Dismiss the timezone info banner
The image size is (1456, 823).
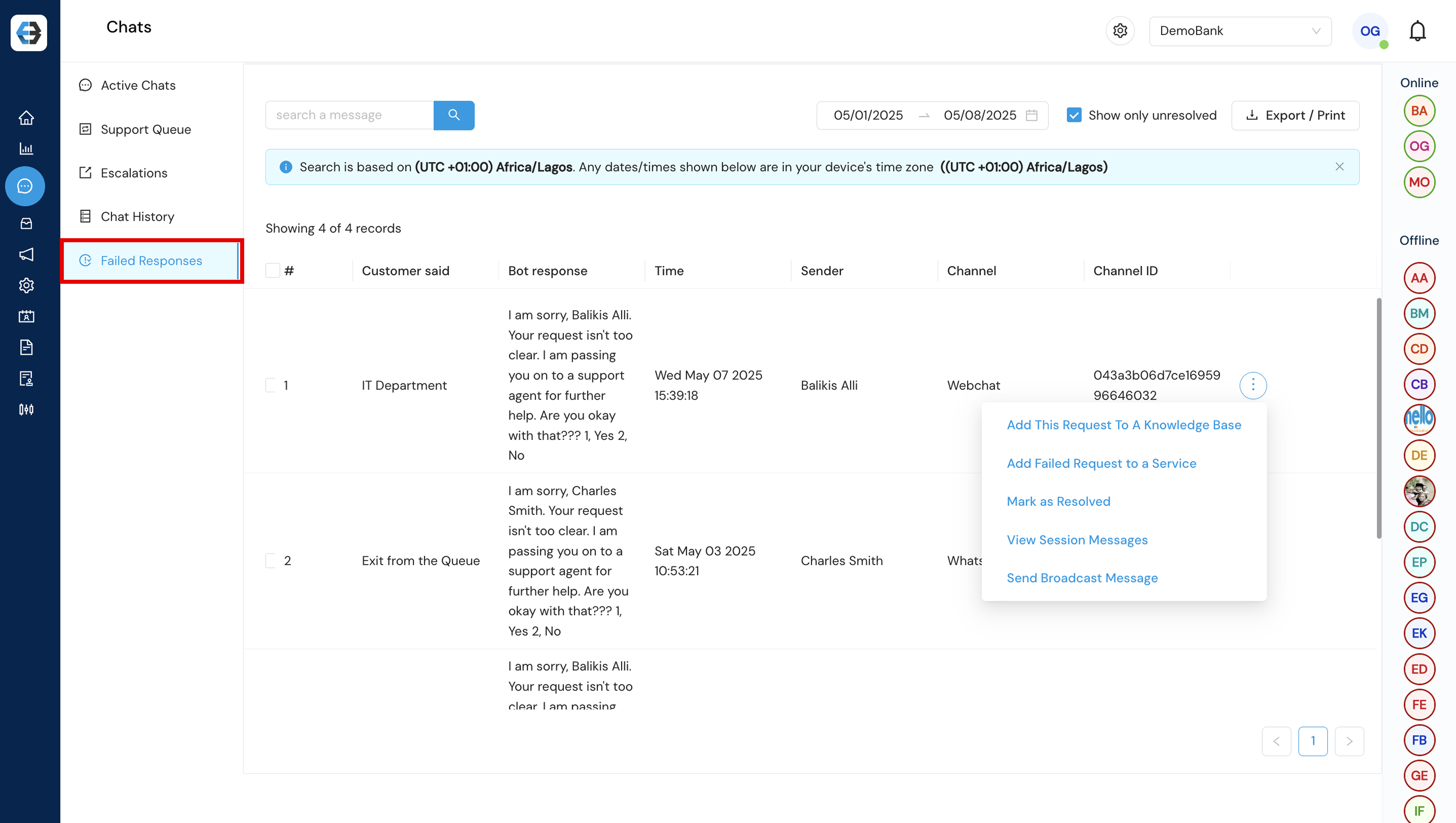[x=1339, y=167]
